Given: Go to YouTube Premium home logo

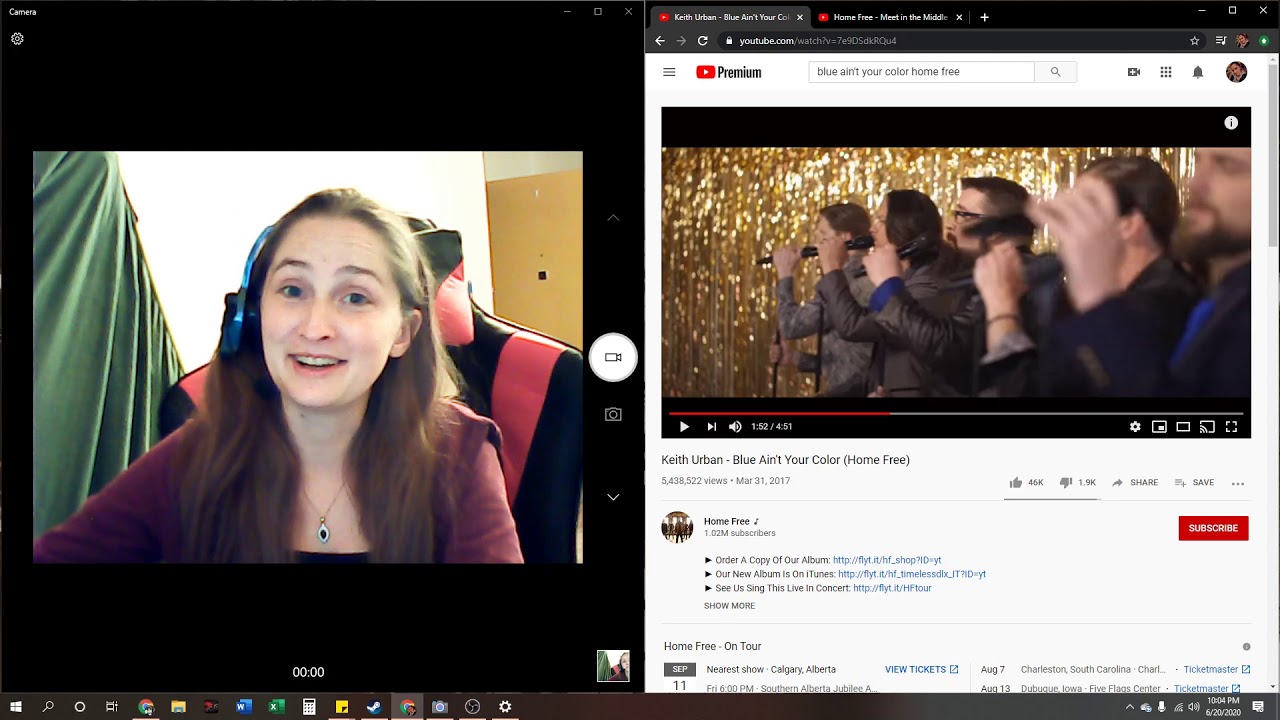Looking at the screenshot, I should pos(729,72).
